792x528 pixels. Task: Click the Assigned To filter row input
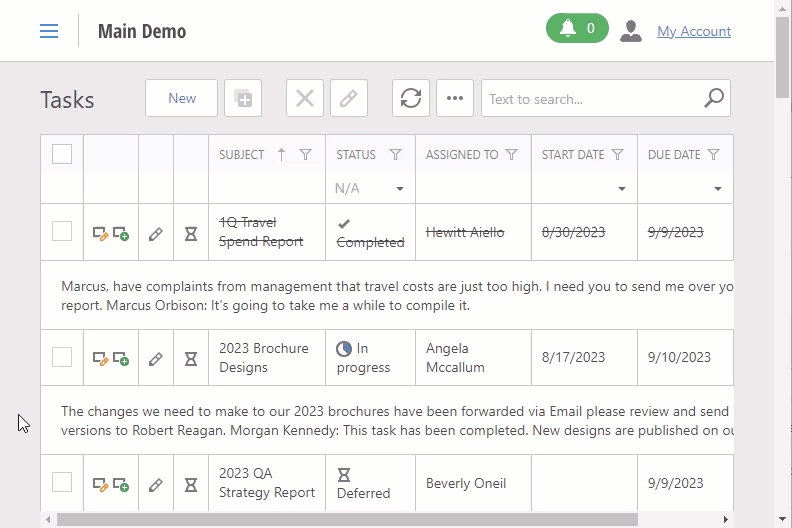coord(473,188)
